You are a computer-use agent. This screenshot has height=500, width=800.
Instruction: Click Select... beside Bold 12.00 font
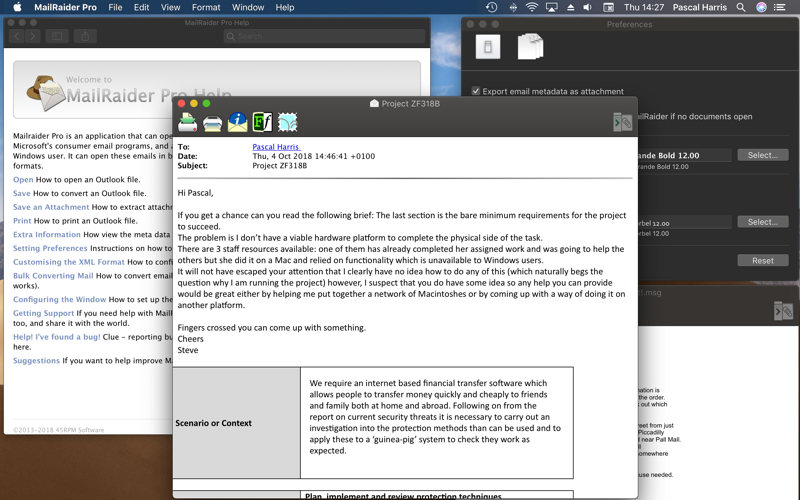(x=763, y=155)
